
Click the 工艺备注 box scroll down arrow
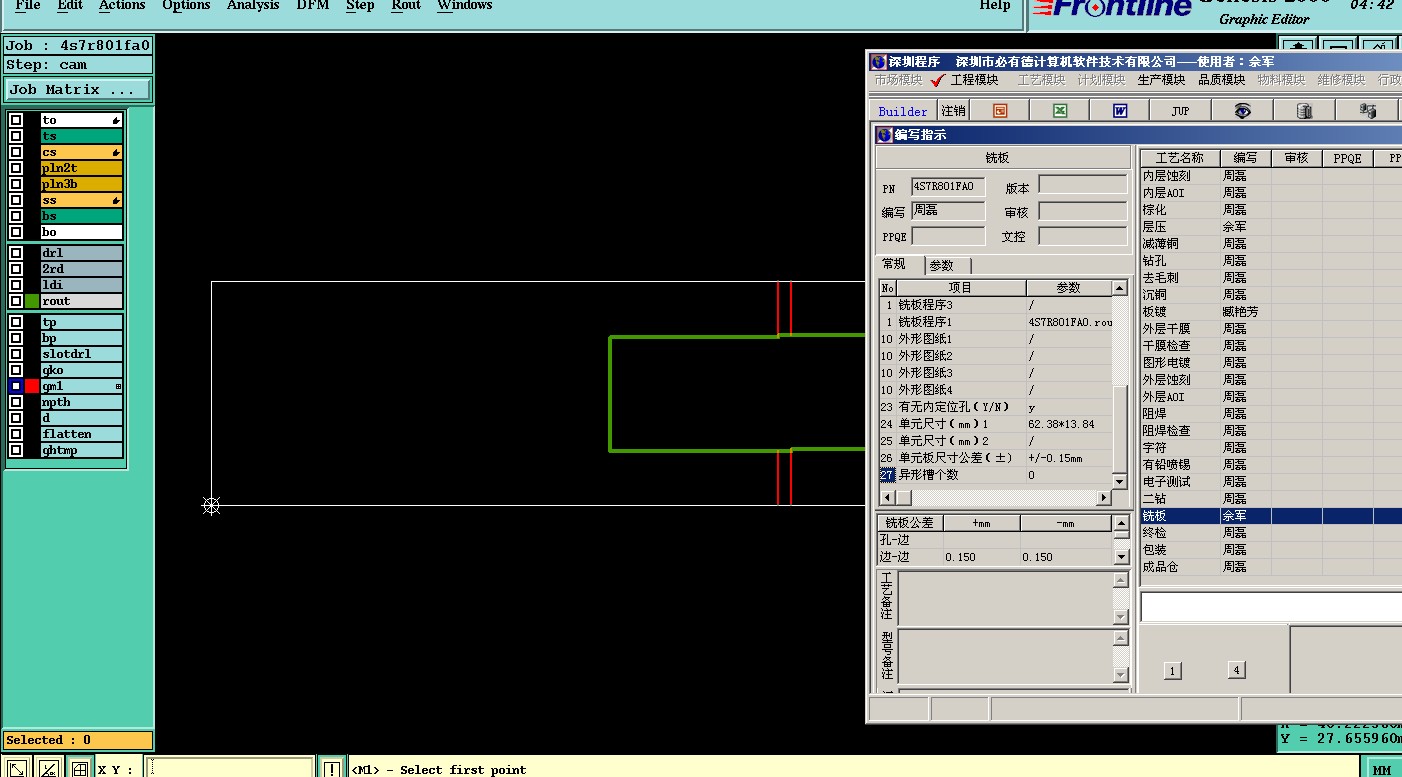click(x=1121, y=617)
